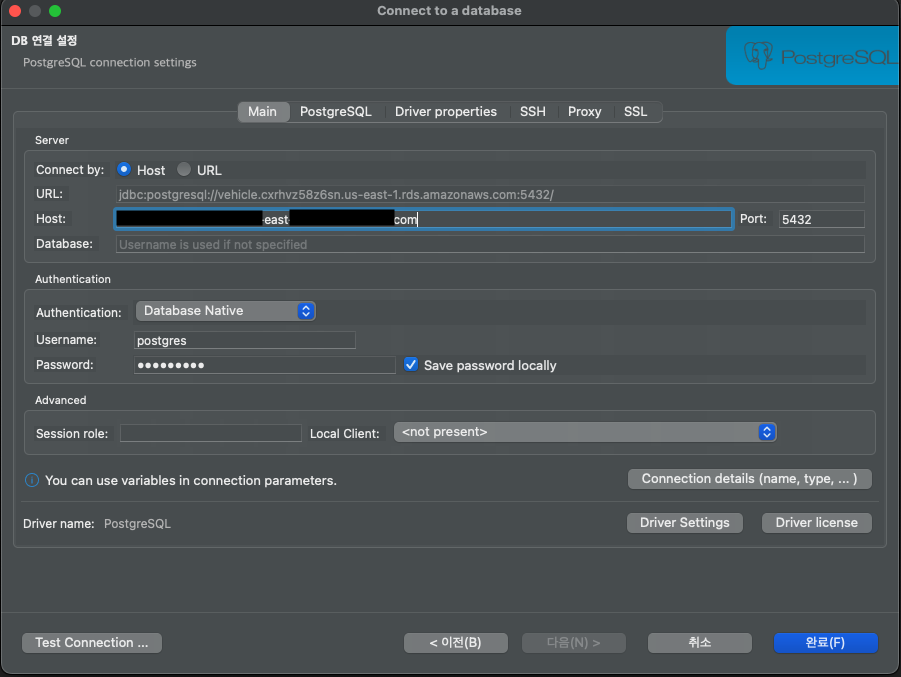The image size is (901, 677).
Task: Open the SSL tab
Action: [x=636, y=111]
